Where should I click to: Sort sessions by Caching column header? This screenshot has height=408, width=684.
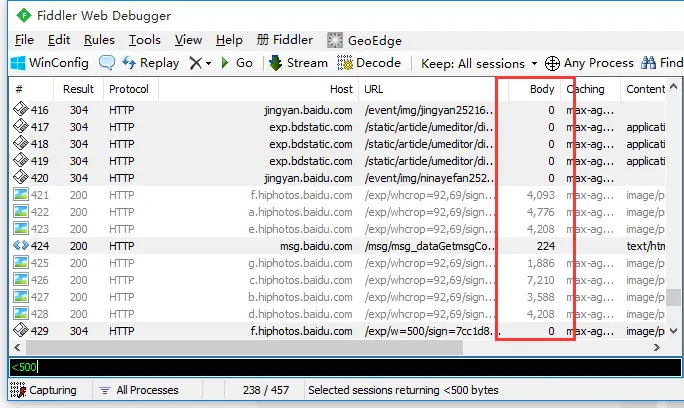(x=591, y=89)
